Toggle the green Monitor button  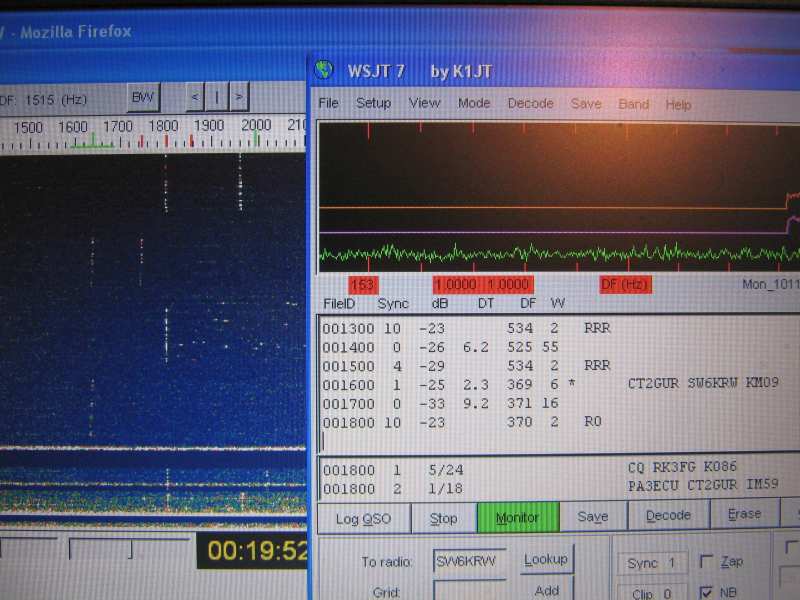pos(517,517)
